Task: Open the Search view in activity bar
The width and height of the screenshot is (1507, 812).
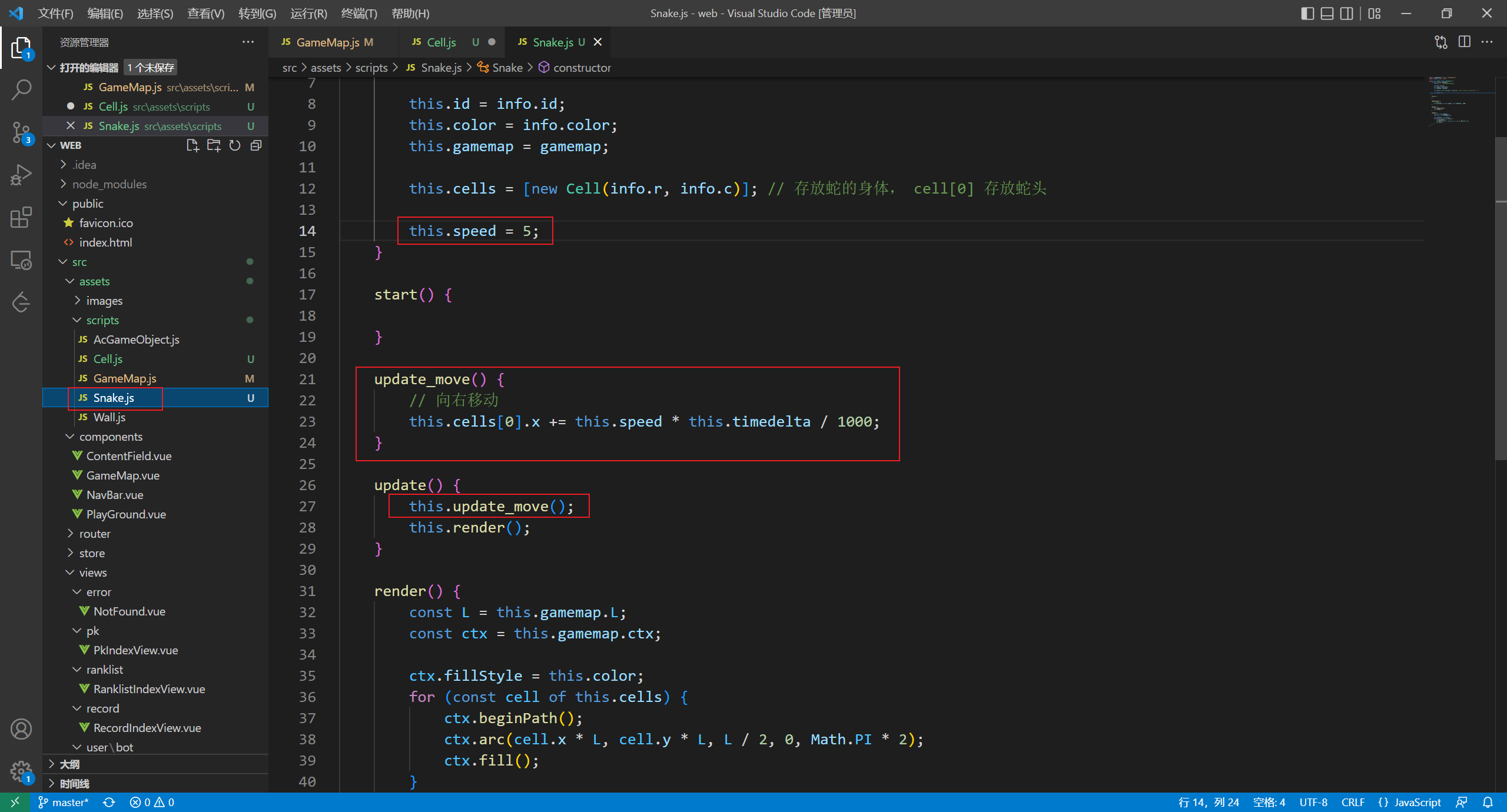Action: pyautogui.click(x=21, y=90)
